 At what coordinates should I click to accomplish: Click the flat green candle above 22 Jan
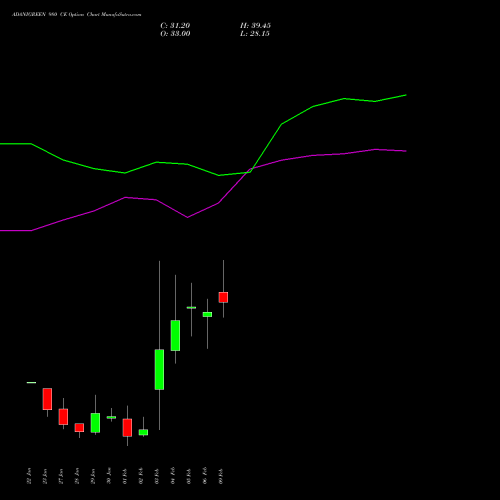(x=31, y=383)
